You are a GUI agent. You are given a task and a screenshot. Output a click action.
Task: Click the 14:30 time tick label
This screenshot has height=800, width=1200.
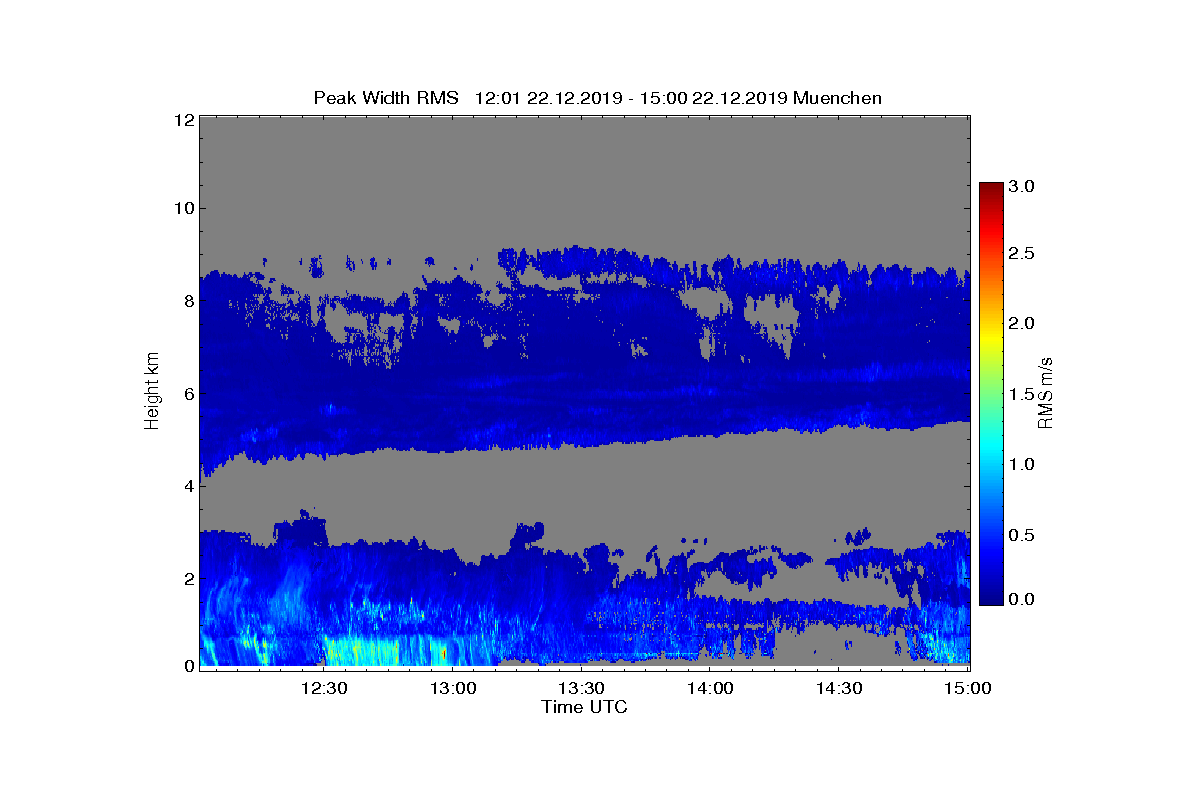840,688
